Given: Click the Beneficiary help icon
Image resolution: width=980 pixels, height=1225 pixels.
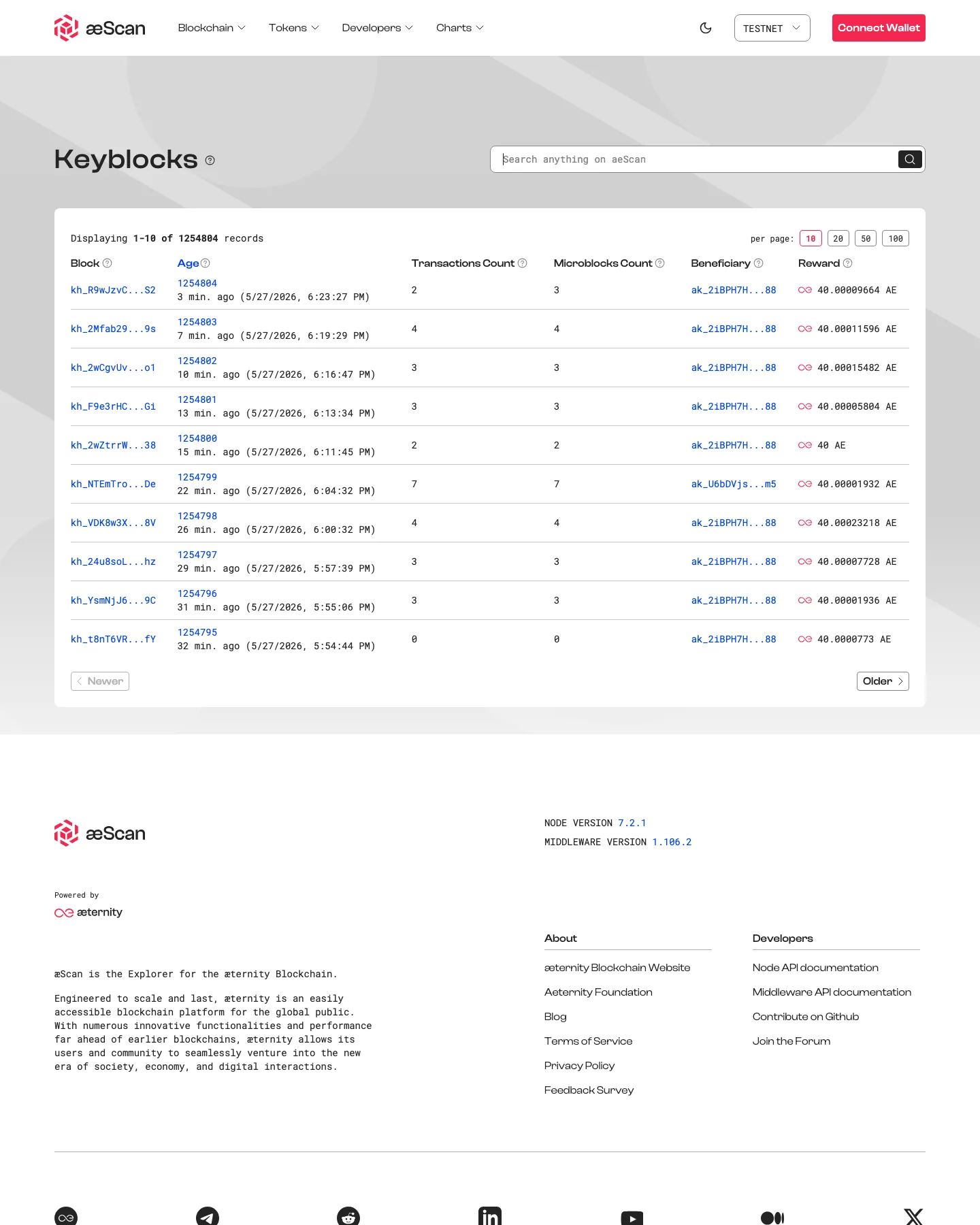Looking at the screenshot, I should coord(759,263).
